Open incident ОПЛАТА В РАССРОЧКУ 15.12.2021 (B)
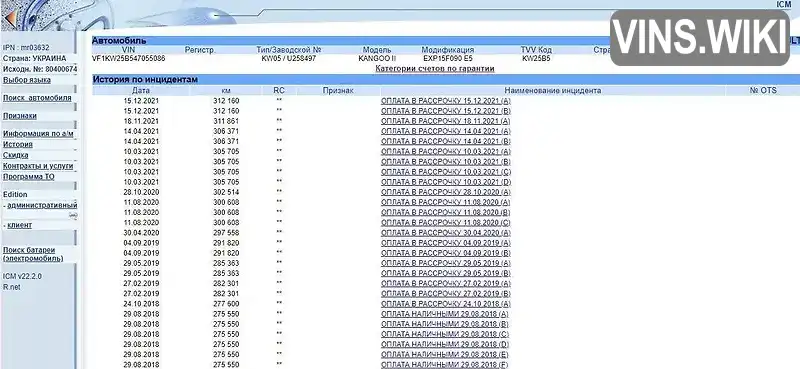The width and height of the screenshot is (800, 369). 445,111
